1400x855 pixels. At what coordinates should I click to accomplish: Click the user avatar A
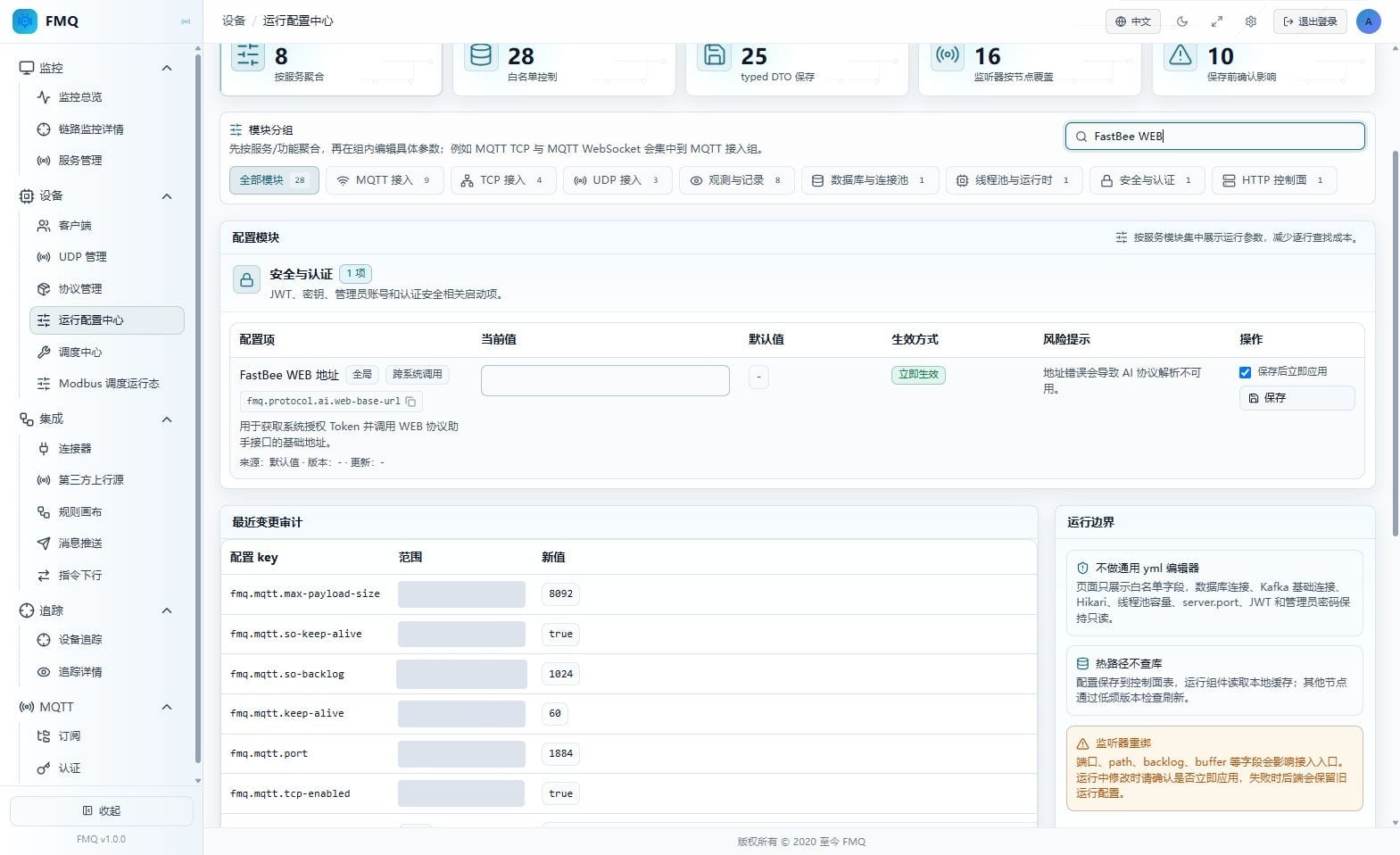pyautogui.click(x=1368, y=21)
